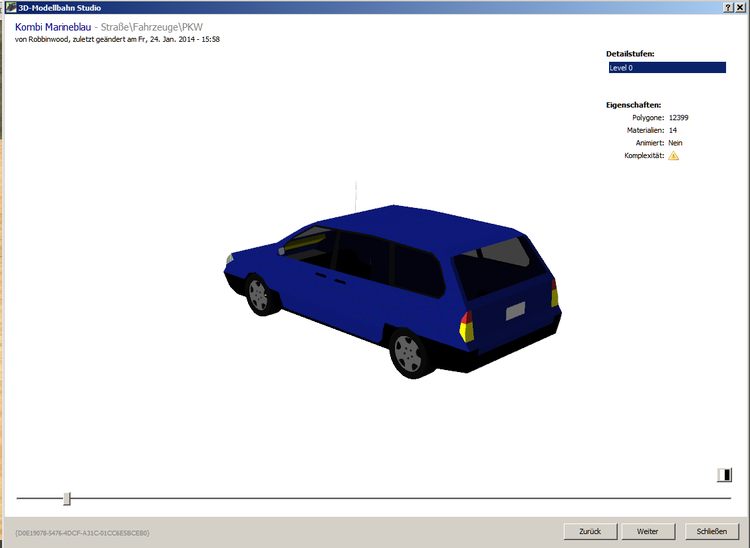Click the Polygone value 12399
Image resolution: width=750 pixels, height=548 pixels.
pyautogui.click(x=679, y=118)
